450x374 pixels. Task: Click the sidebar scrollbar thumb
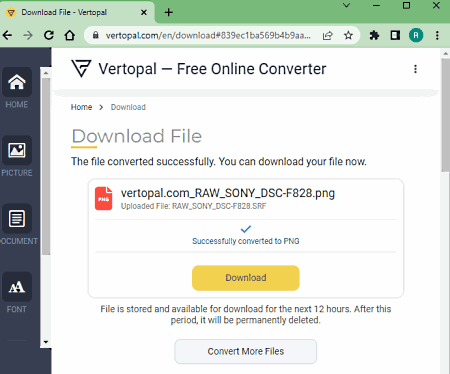[x=46, y=167]
